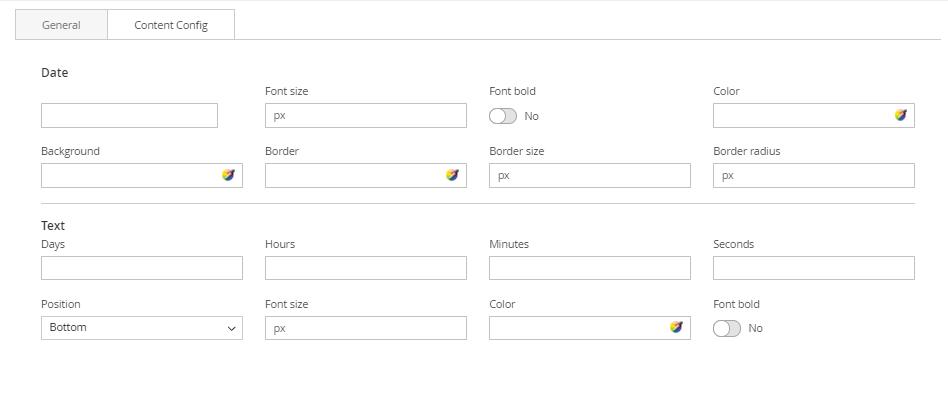Open the Position dropdown set to Bottom
This screenshot has width=948, height=409.
pyautogui.click(x=141, y=328)
